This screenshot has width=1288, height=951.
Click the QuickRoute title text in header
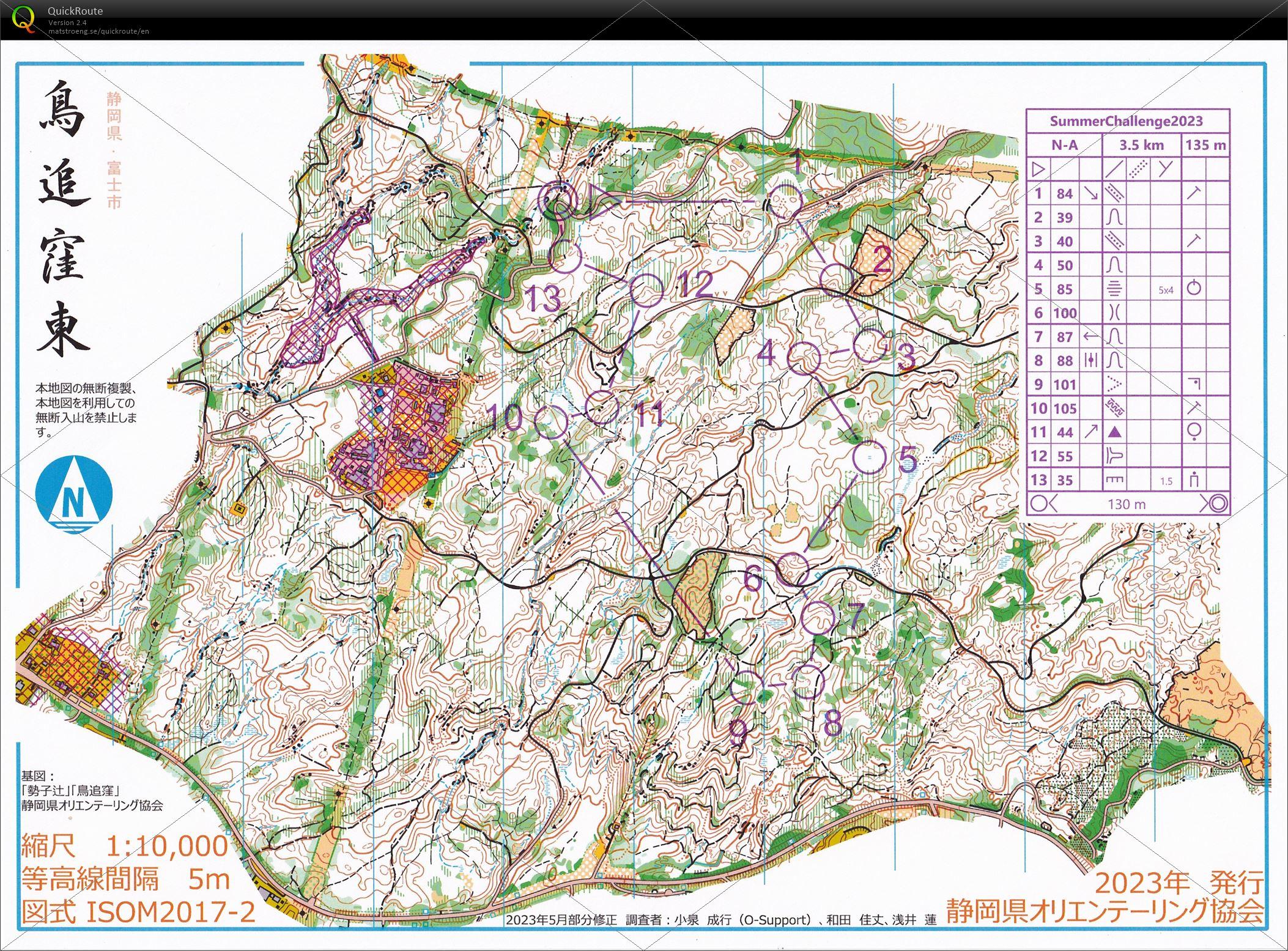coord(75,11)
